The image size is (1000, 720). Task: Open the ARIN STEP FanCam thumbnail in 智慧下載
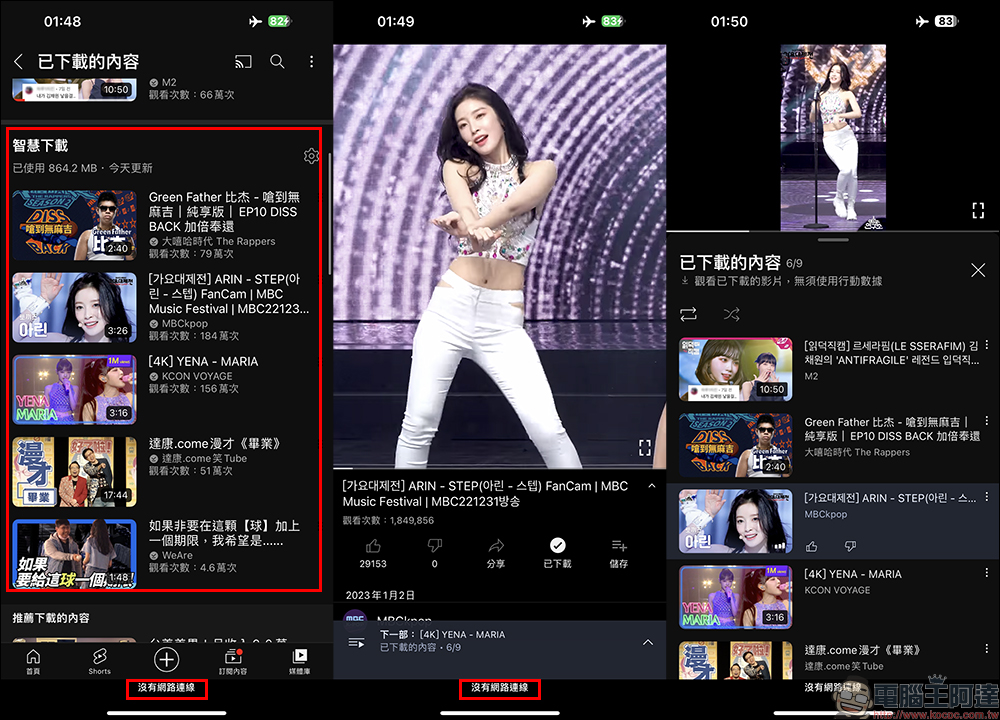click(x=75, y=307)
